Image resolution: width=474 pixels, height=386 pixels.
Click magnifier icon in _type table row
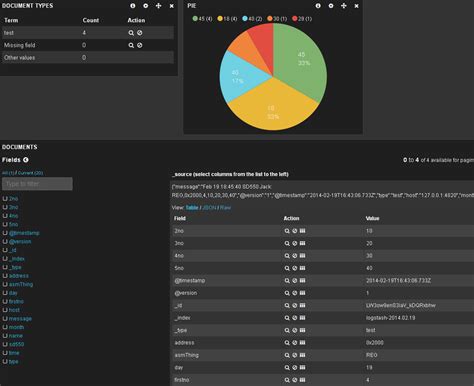(x=287, y=330)
